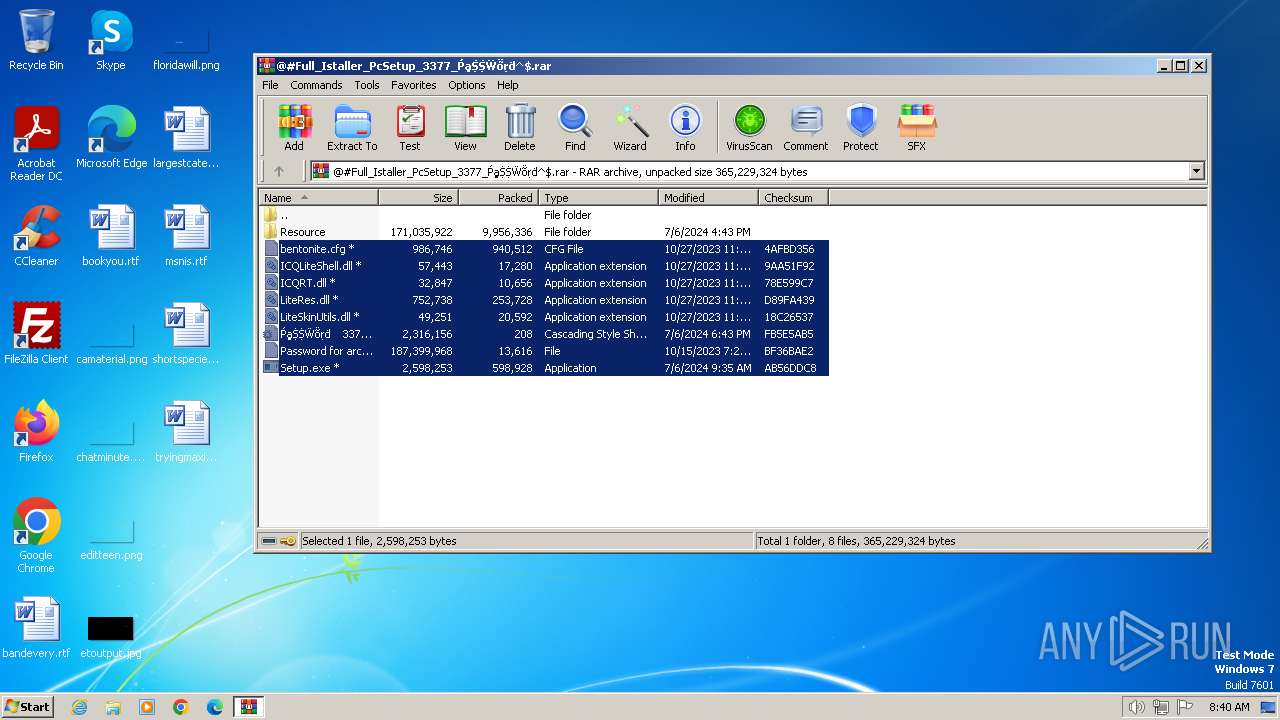Image resolution: width=1280 pixels, height=720 pixels.
Task: Click the Add toolbar icon
Action: [x=294, y=127]
